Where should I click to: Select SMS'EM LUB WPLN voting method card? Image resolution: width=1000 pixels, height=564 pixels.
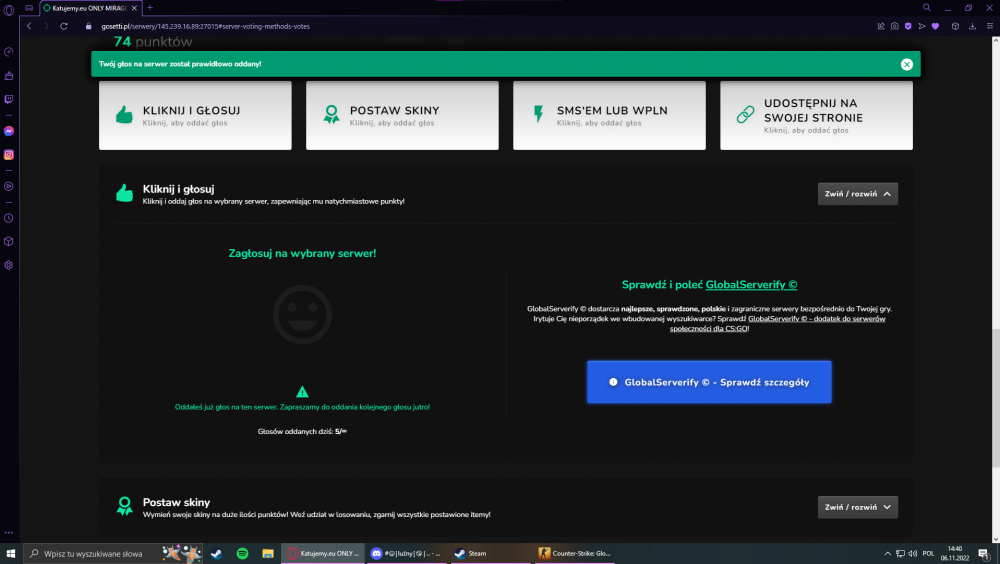pos(609,115)
